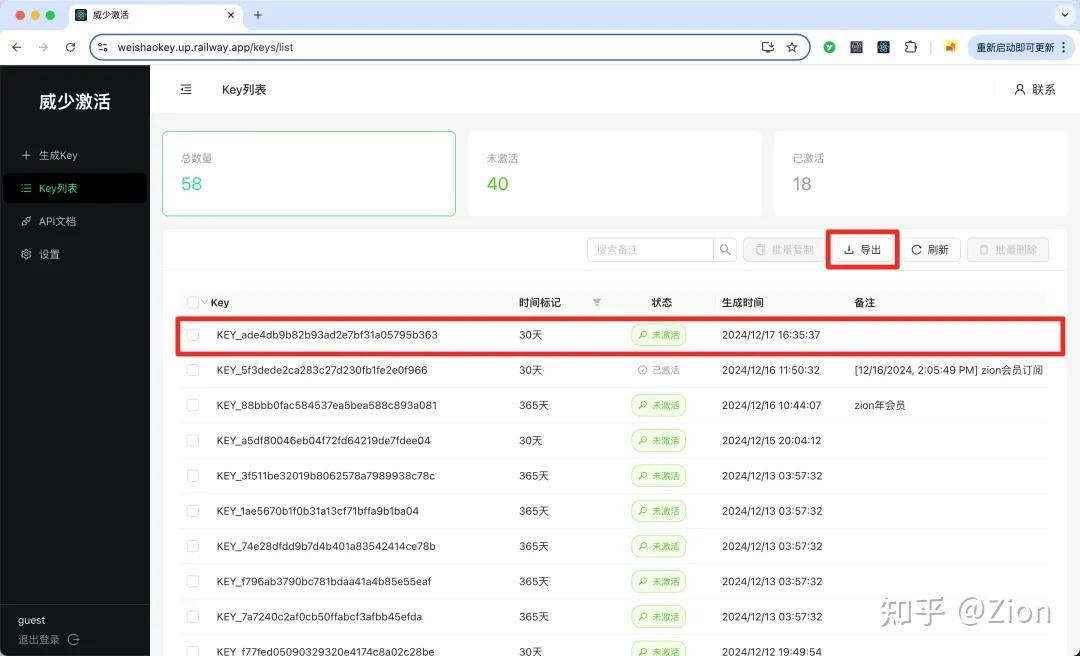This screenshot has height=656, width=1080.
Task: Click timestamp 2024/12/17 16:35:37
Action: [771, 335]
